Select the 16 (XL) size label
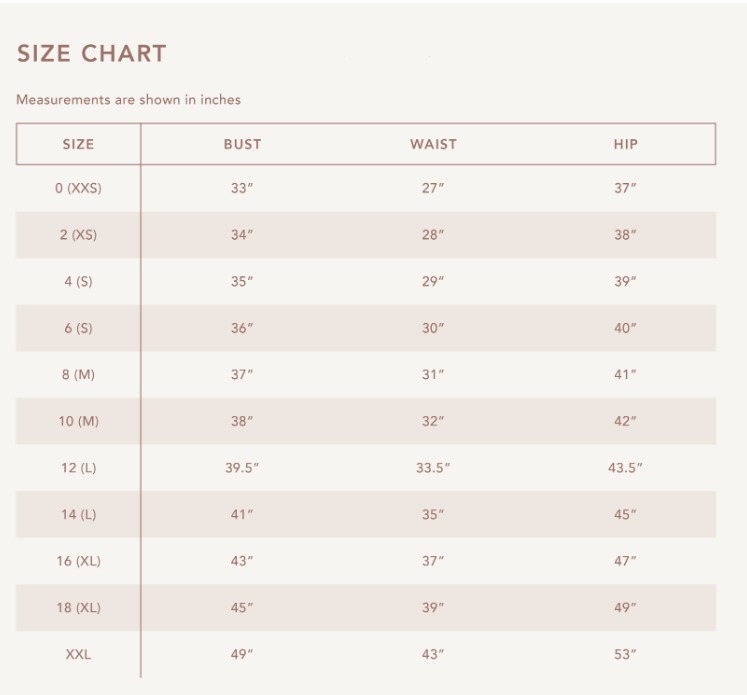The image size is (747, 695). tap(78, 561)
